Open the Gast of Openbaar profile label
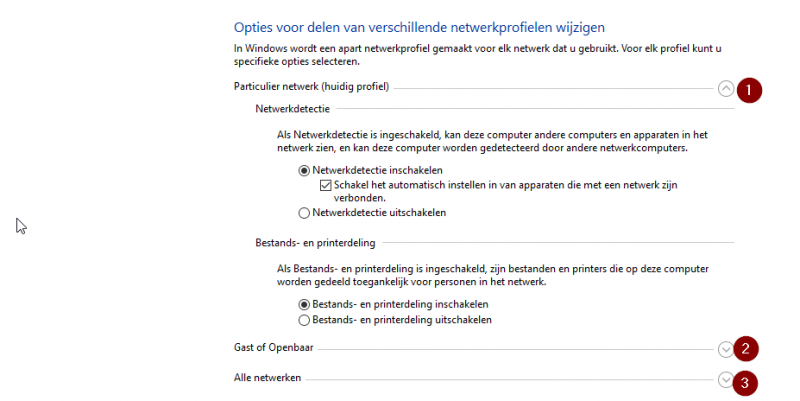Viewport: 800px width, 401px height. (275, 347)
